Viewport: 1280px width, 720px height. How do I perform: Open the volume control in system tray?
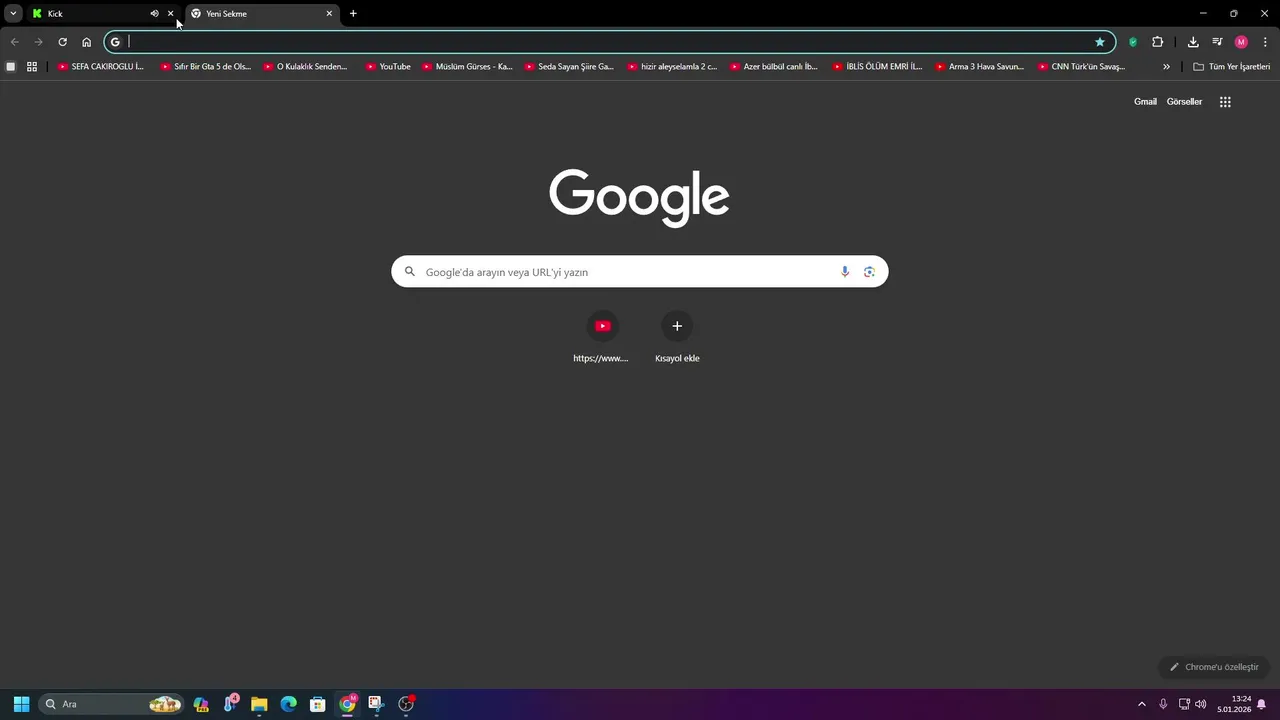pos(1201,704)
